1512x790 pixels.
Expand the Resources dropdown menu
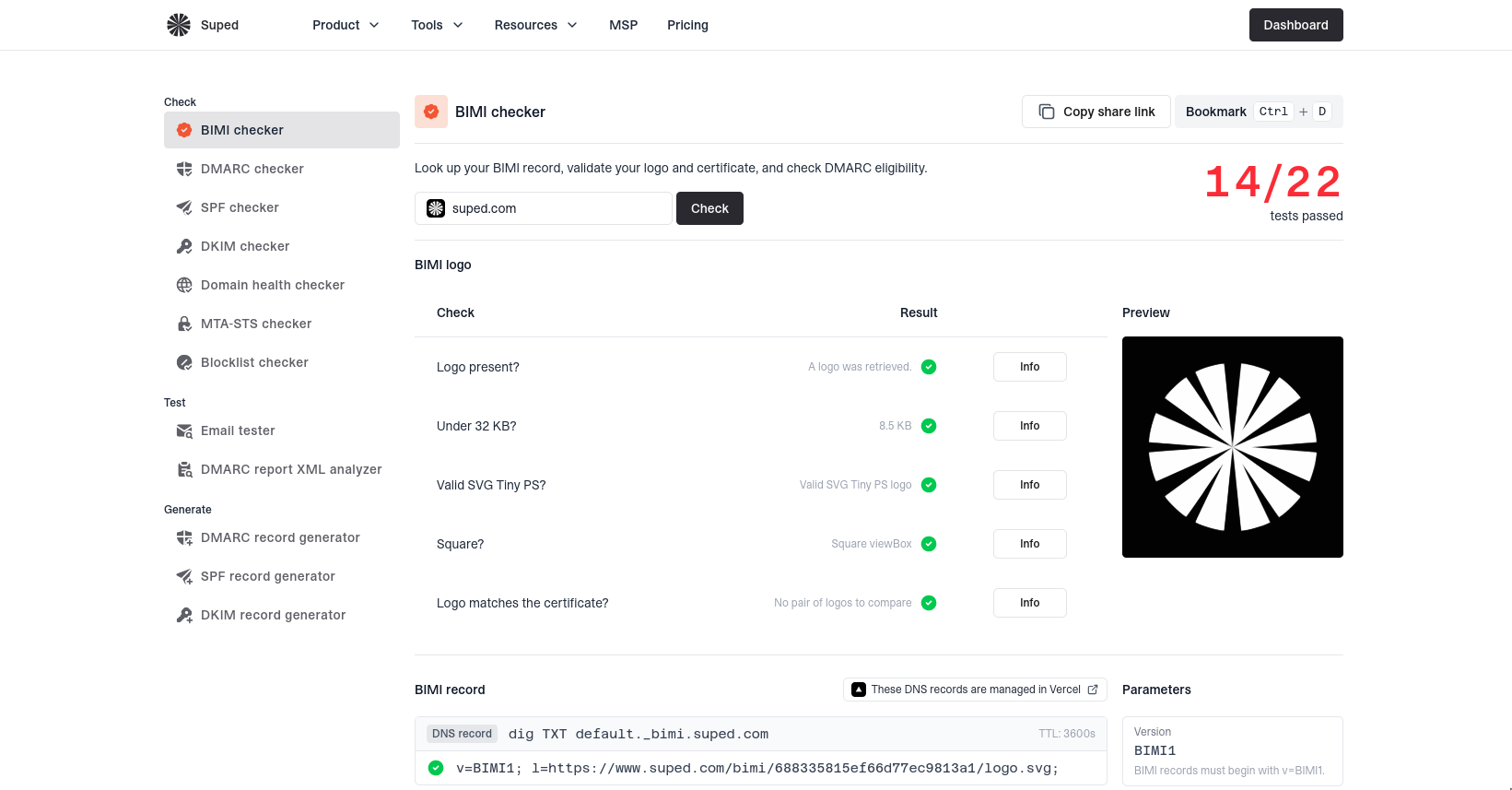535,25
